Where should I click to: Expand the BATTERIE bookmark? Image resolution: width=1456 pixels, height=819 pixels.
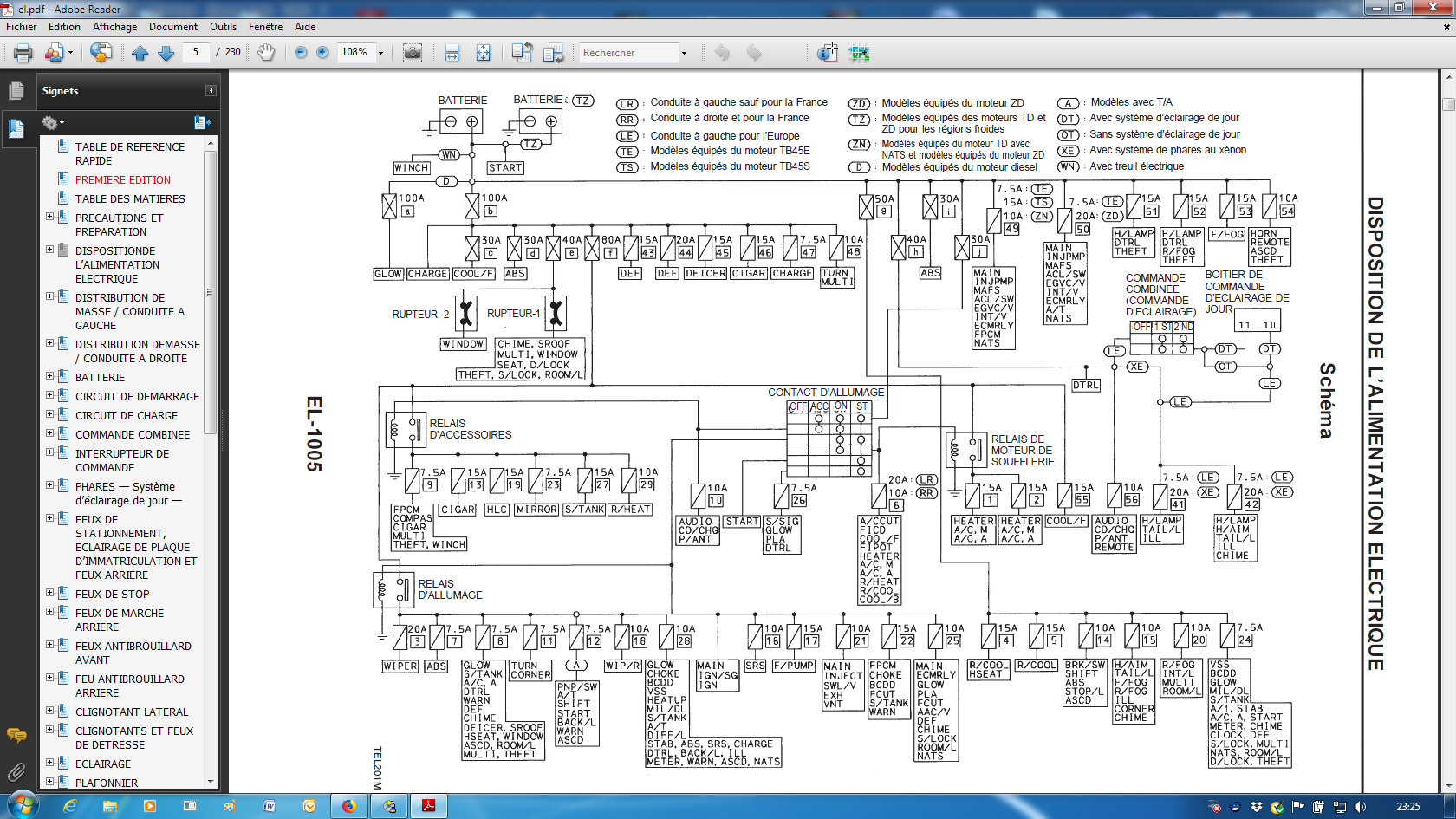49,376
